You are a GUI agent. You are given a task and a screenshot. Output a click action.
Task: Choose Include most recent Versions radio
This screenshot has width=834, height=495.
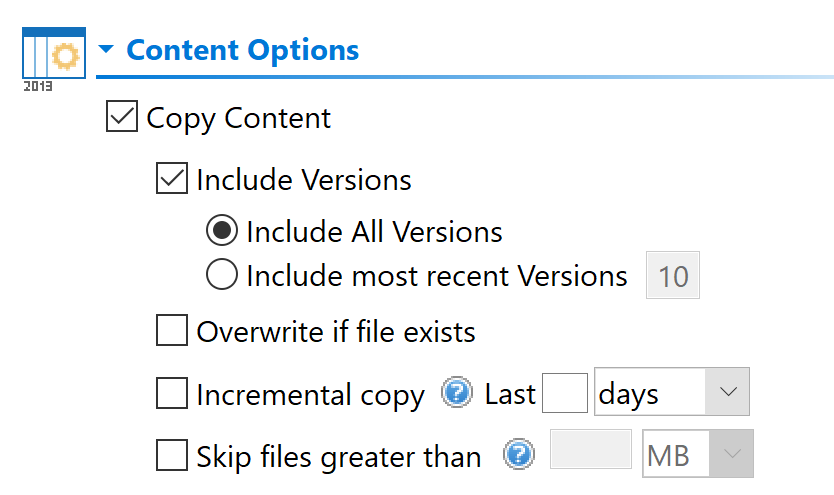click(221, 275)
